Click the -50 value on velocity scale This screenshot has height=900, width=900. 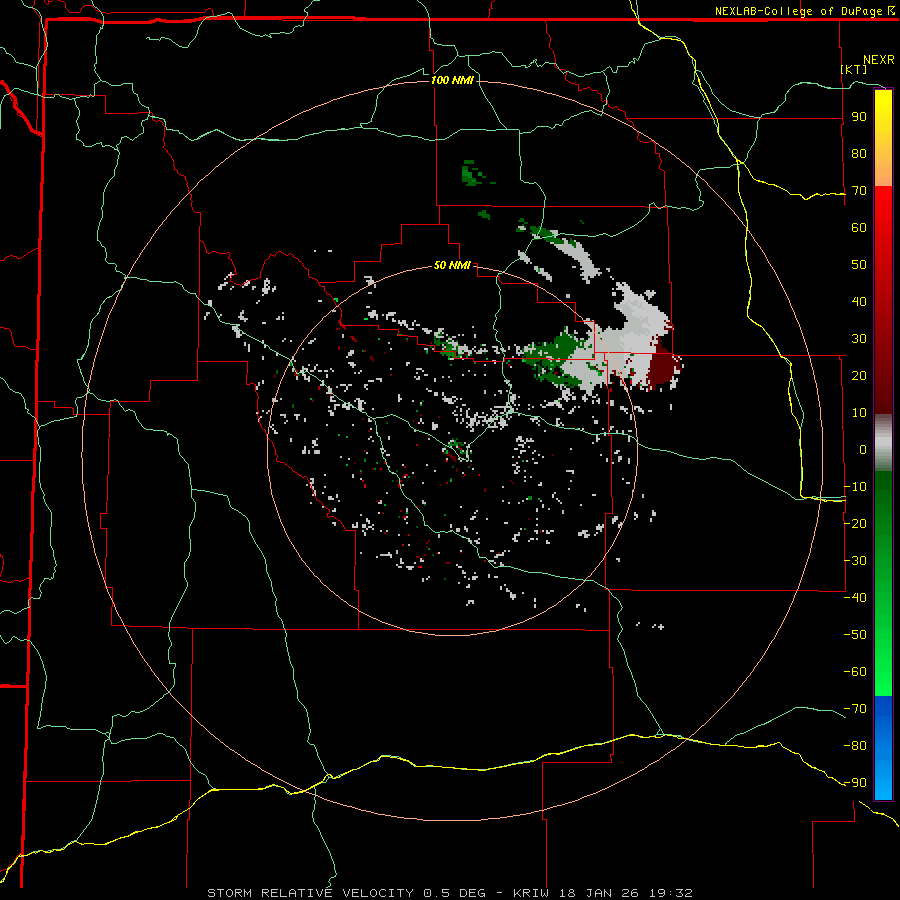pyautogui.click(x=855, y=634)
